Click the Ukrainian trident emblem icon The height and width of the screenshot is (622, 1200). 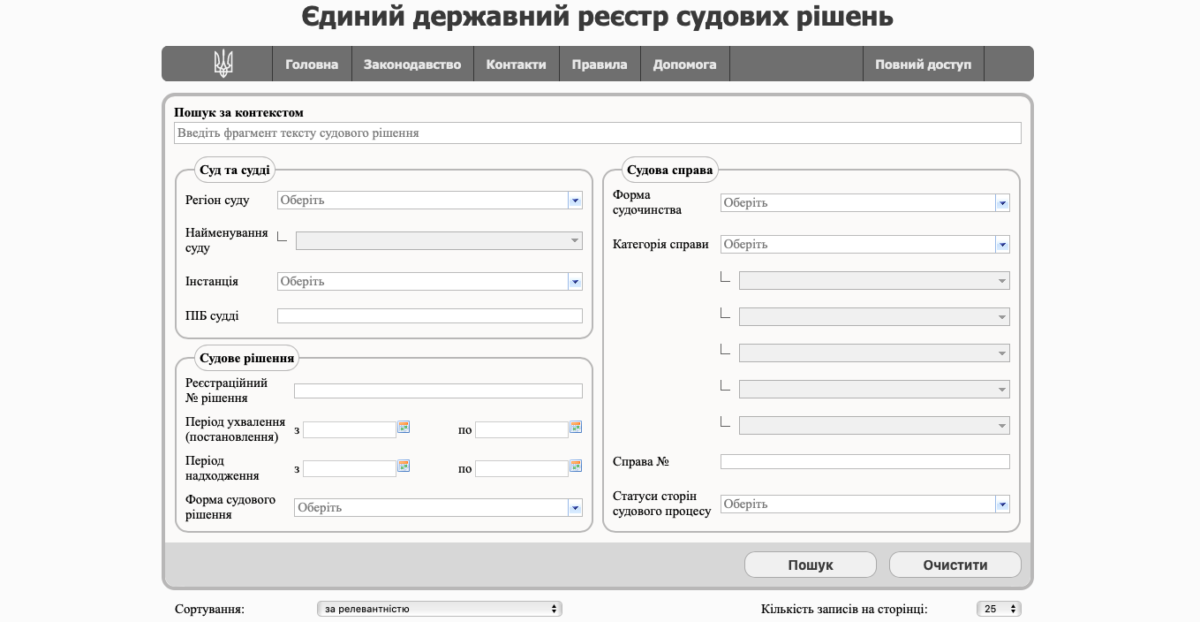pyautogui.click(x=223, y=64)
